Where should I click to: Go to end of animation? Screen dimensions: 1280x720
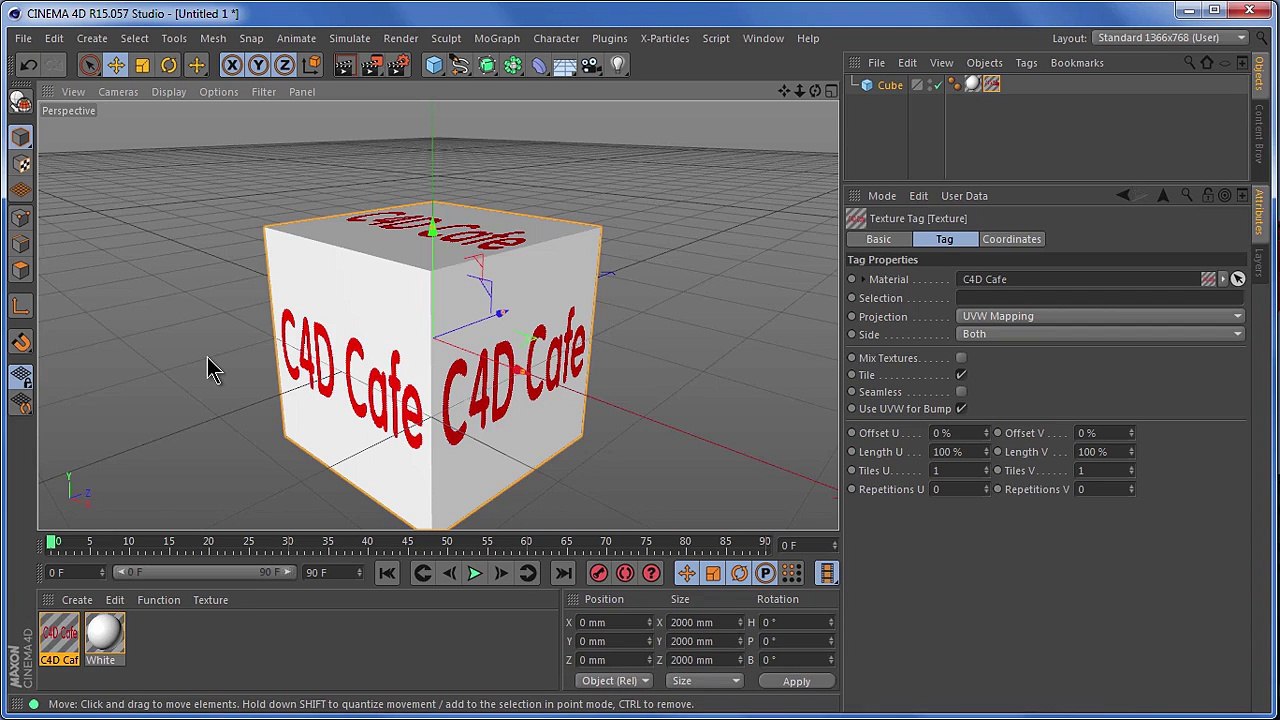click(x=563, y=573)
